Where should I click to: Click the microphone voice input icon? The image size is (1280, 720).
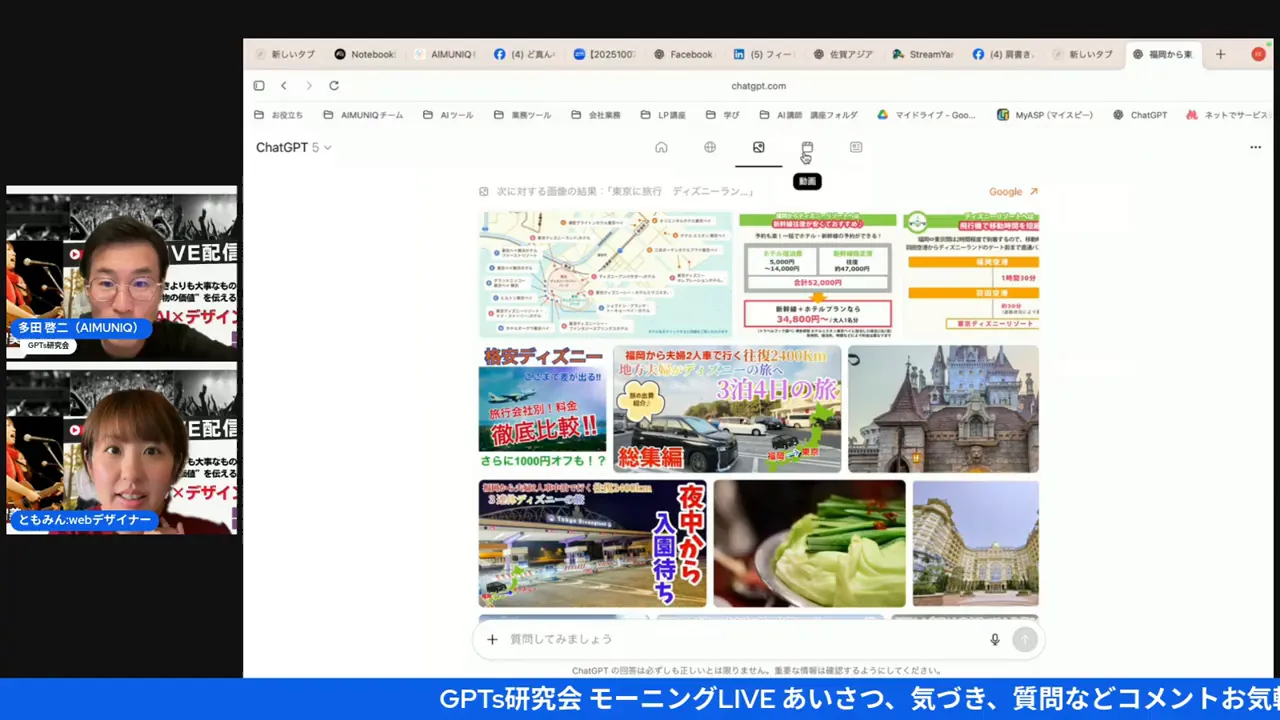(x=994, y=639)
